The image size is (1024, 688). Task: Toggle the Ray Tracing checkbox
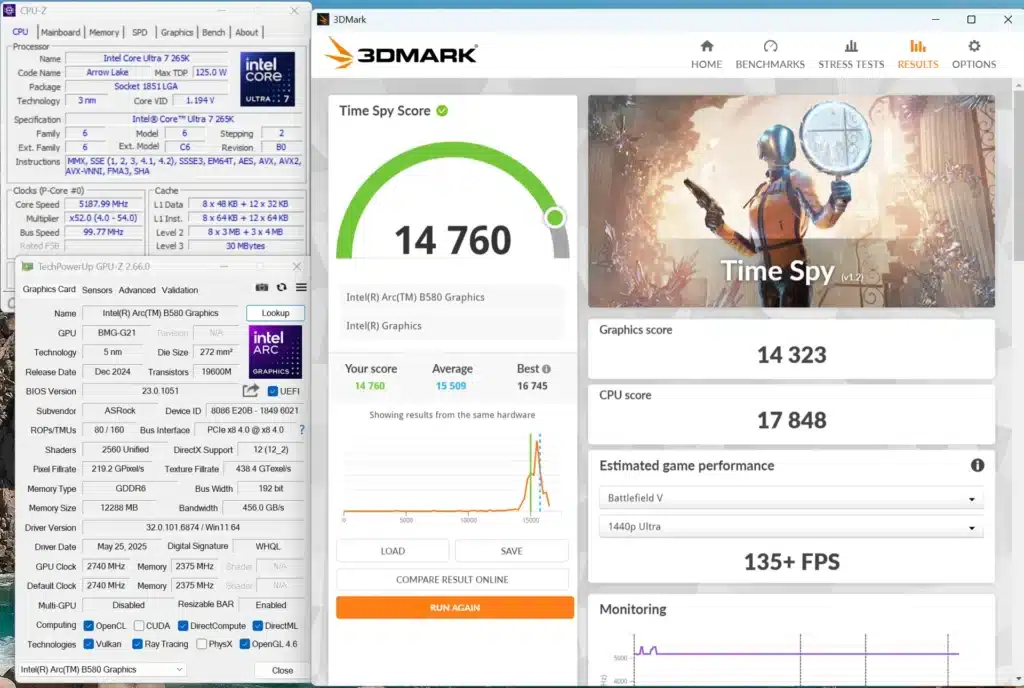[x=137, y=644]
